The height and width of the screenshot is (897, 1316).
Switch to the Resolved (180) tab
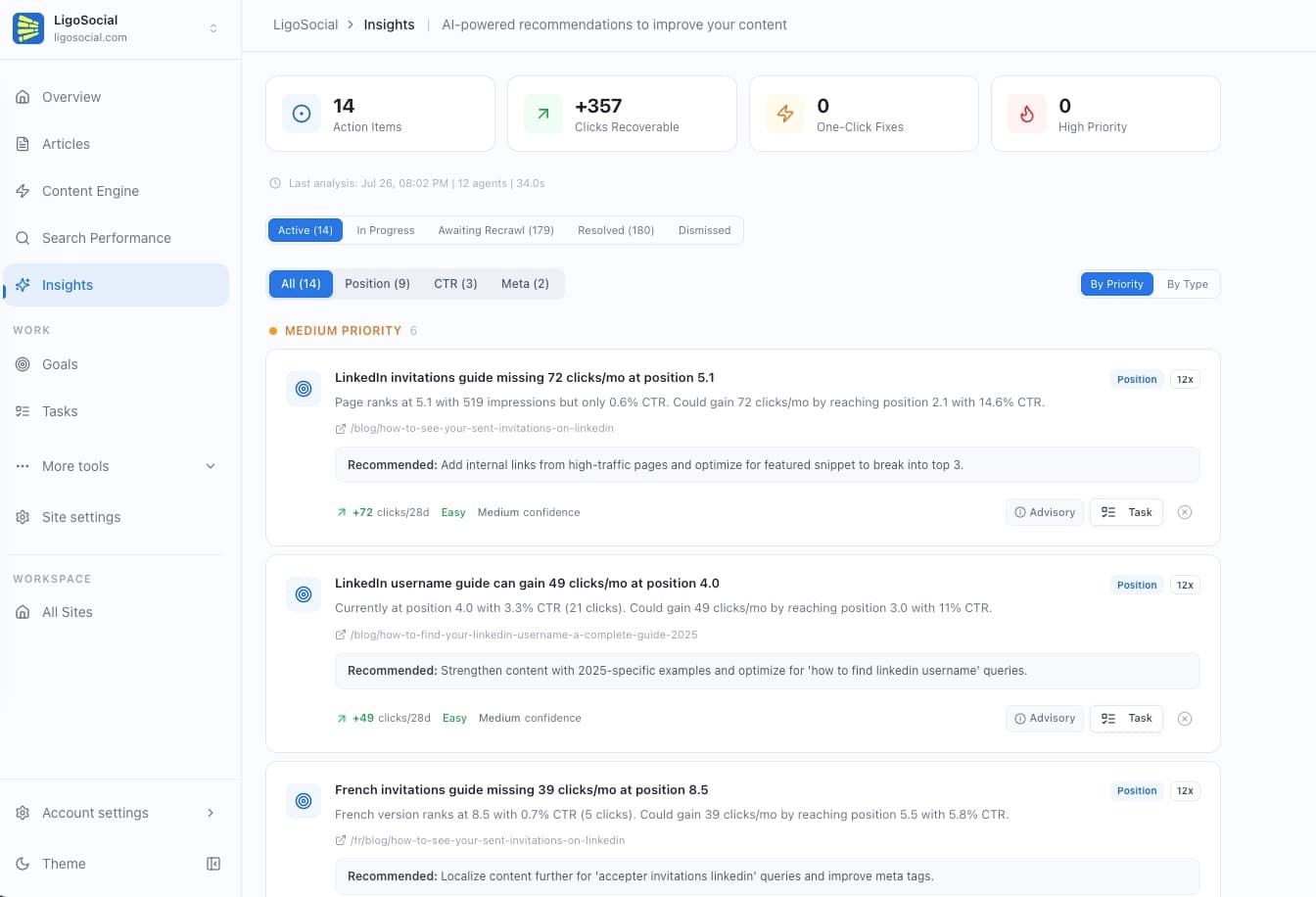click(616, 230)
